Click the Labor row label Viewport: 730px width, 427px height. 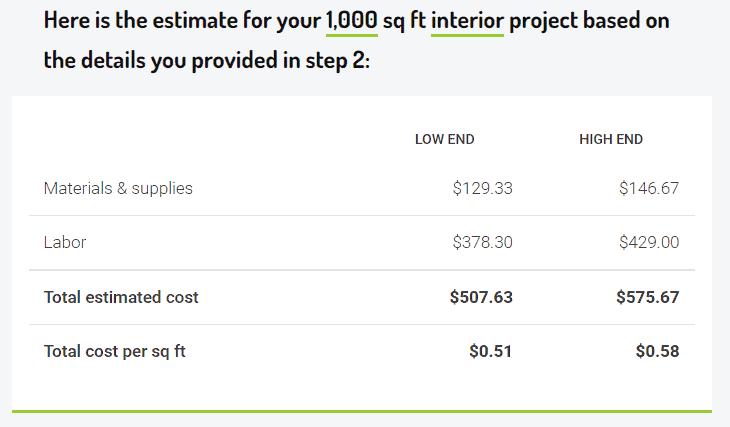click(x=65, y=242)
